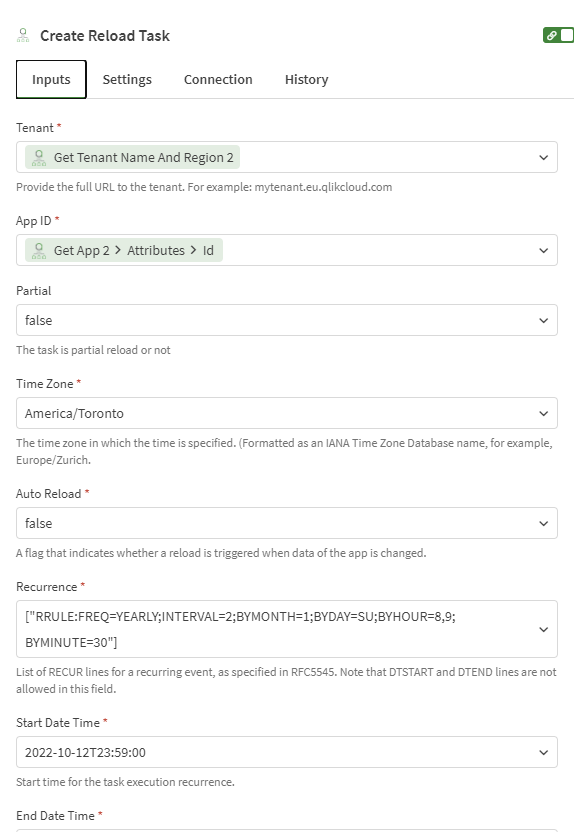Viewport: 574px width, 832px height.
Task: Open the Connection tab
Action: [x=218, y=79]
